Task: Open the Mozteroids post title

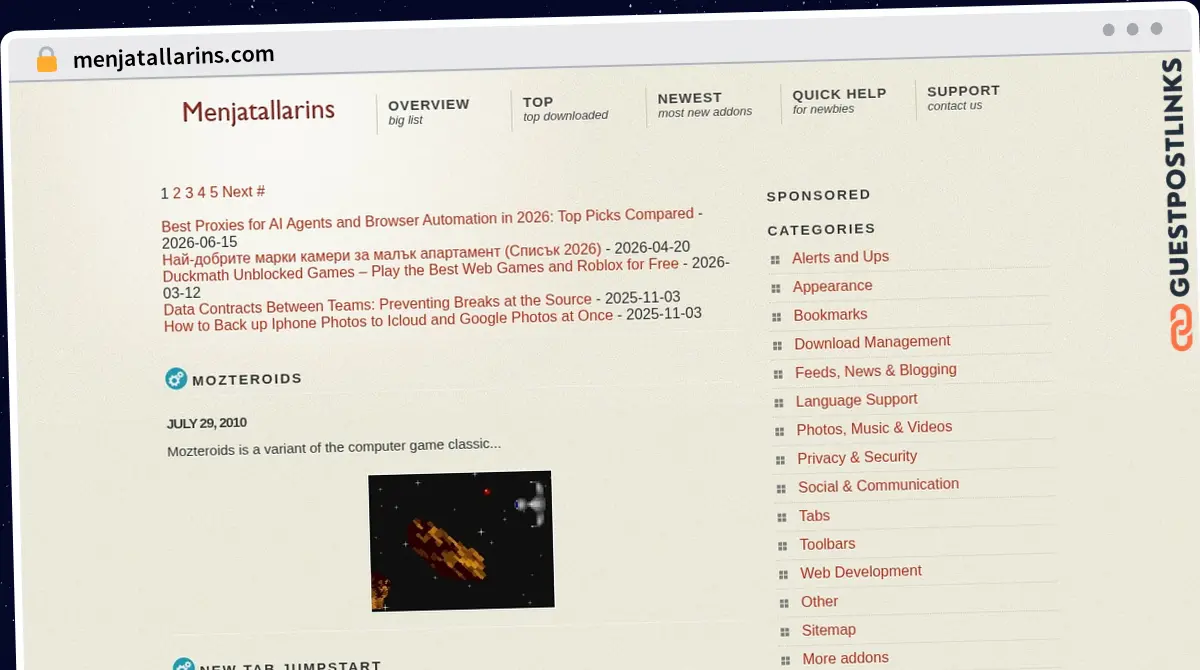Action: coord(247,379)
